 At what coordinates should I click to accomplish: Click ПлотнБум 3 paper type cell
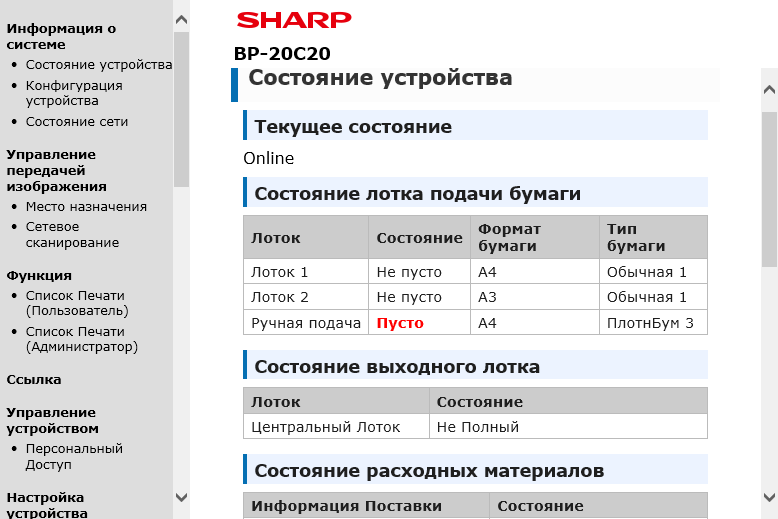[653, 323]
